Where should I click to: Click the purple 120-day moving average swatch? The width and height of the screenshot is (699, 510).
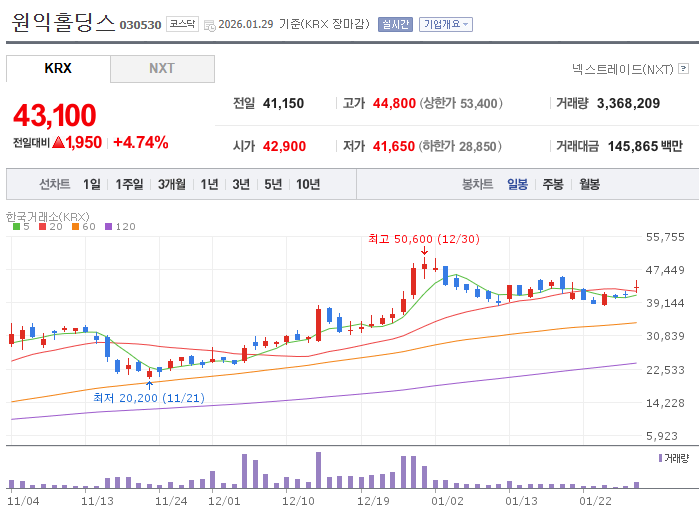108,226
